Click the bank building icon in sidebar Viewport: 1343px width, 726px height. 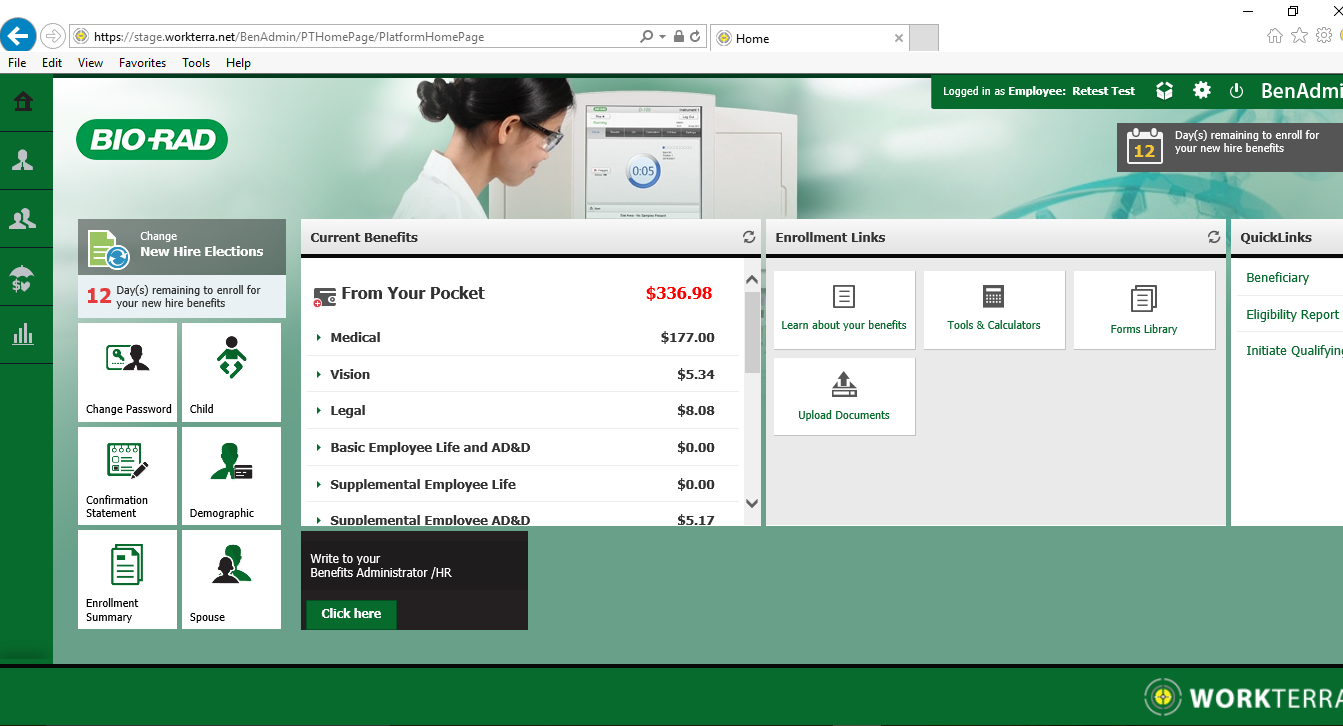pos(22,102)
